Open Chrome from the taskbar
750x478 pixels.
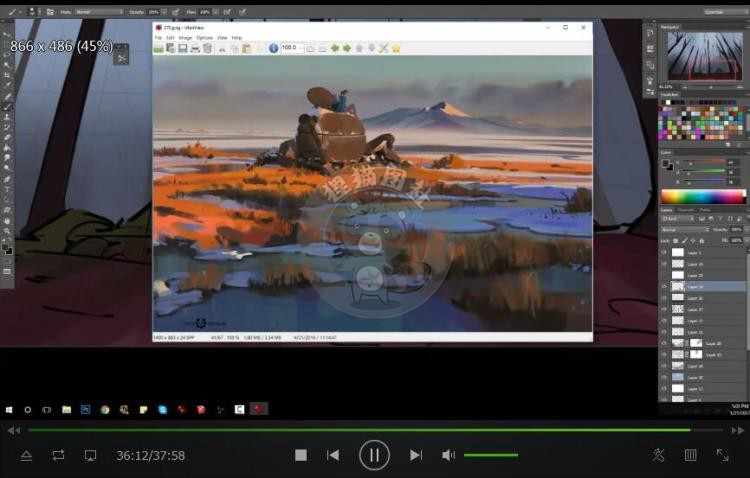pyautogui.click(x=105, y=410)
